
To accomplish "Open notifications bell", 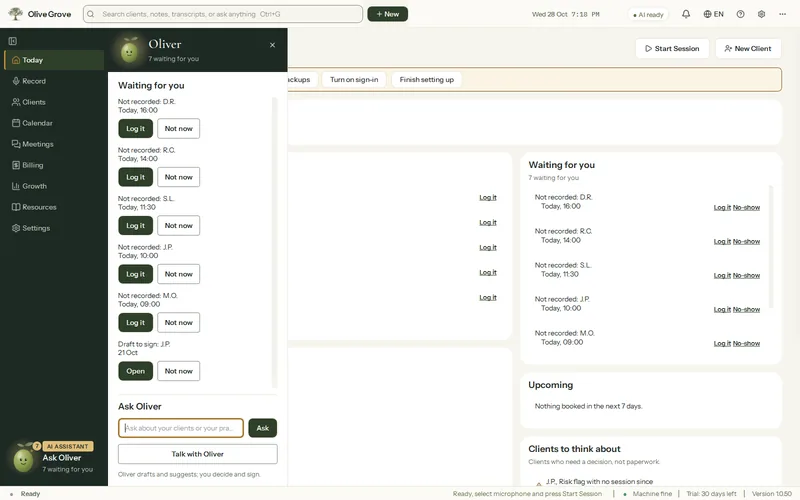I will click(x=686, y=14).
